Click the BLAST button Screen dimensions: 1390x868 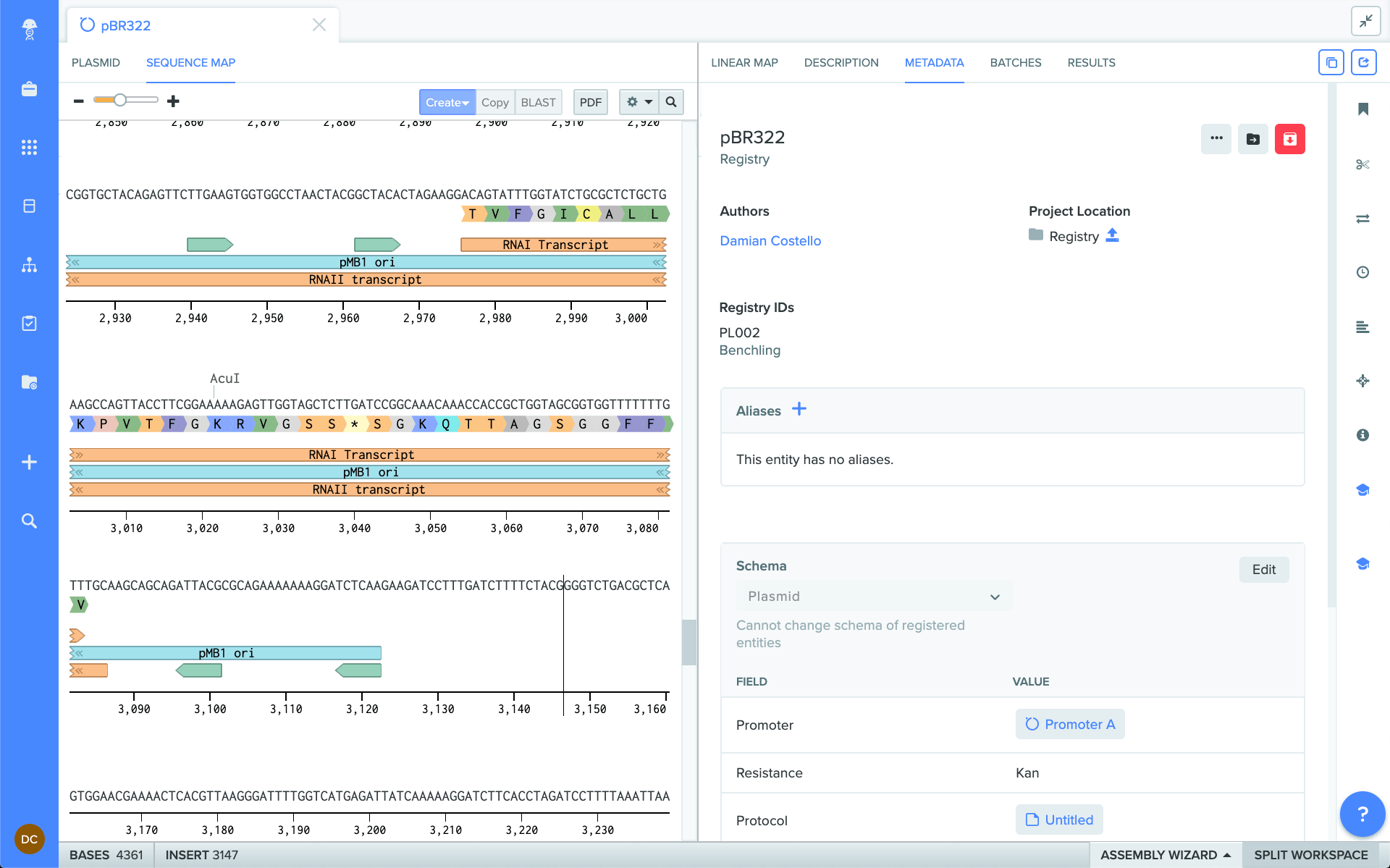coord(538,102)
